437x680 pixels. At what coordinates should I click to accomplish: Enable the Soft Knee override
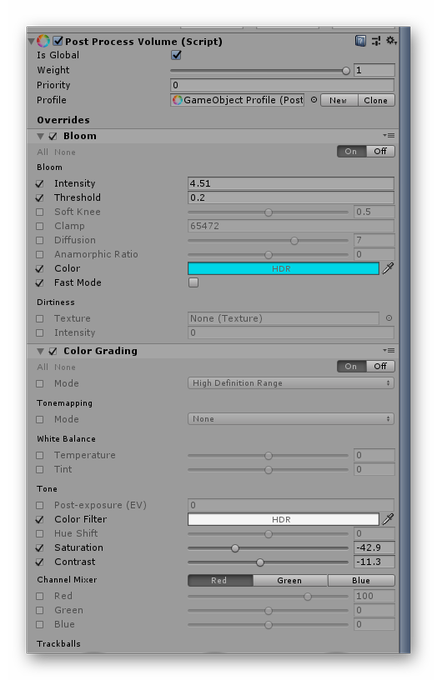pyautogui.click(x=40, y=212)
